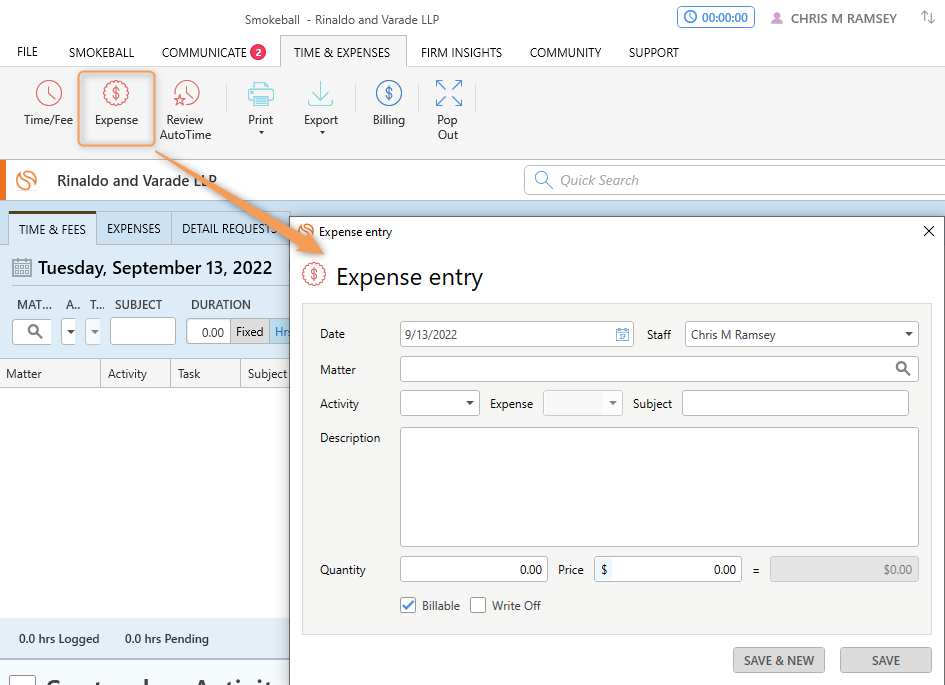Viewport: 945px width, 685px height.
Task: Click the Matter column header
Action: click(x=50, y=374)
